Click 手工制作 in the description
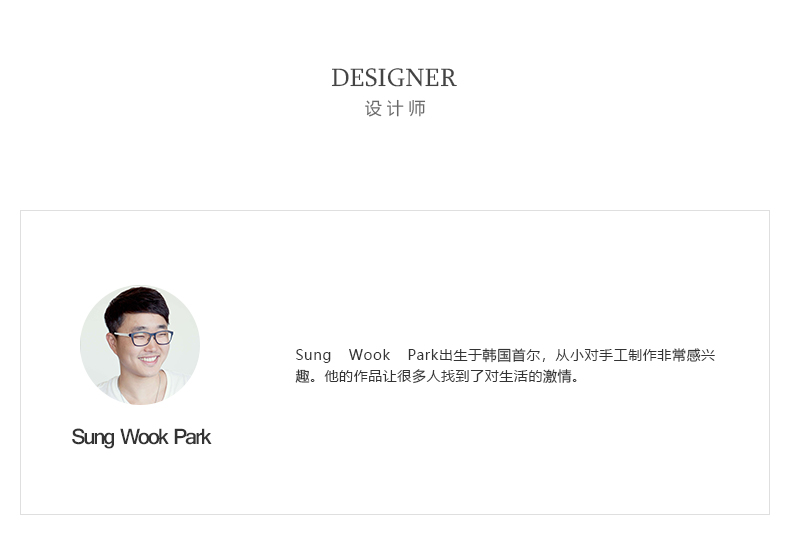 click(x=628, y=355)
